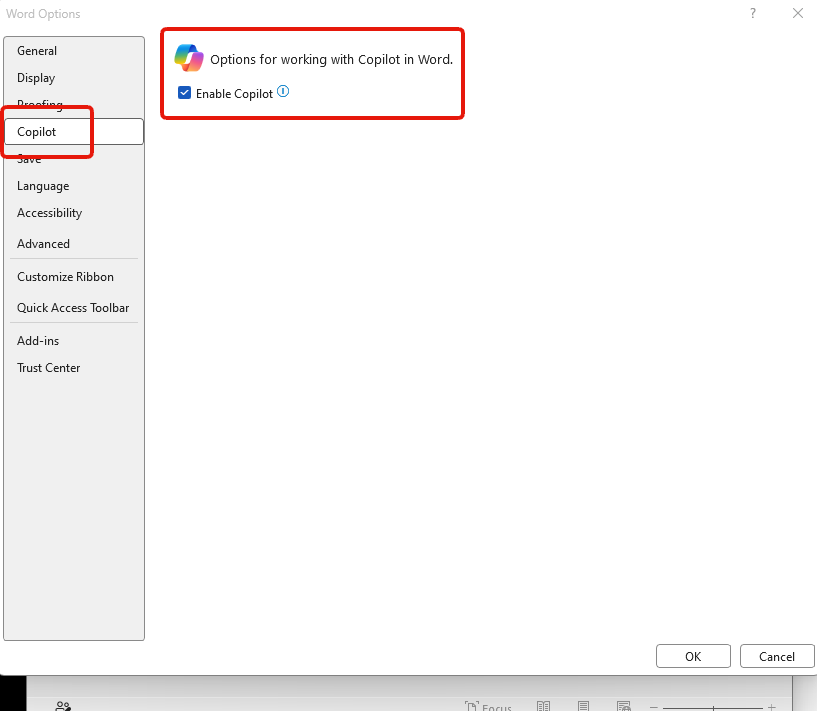This screenshot has height=711, width=817.
Task: Click the Focus mode icon in Word status bar
Action: 472,706
